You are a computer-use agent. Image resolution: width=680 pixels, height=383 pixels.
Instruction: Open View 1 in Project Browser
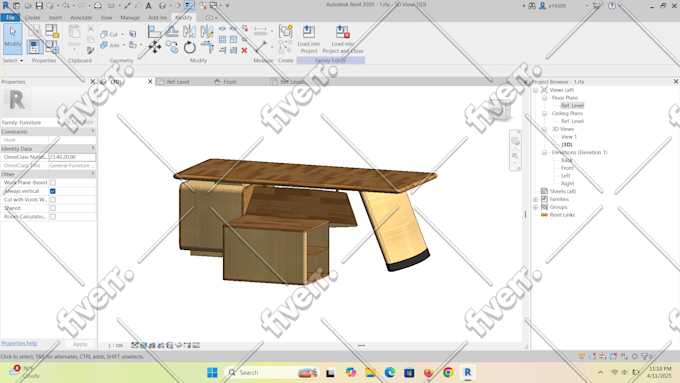coord(569,137)
